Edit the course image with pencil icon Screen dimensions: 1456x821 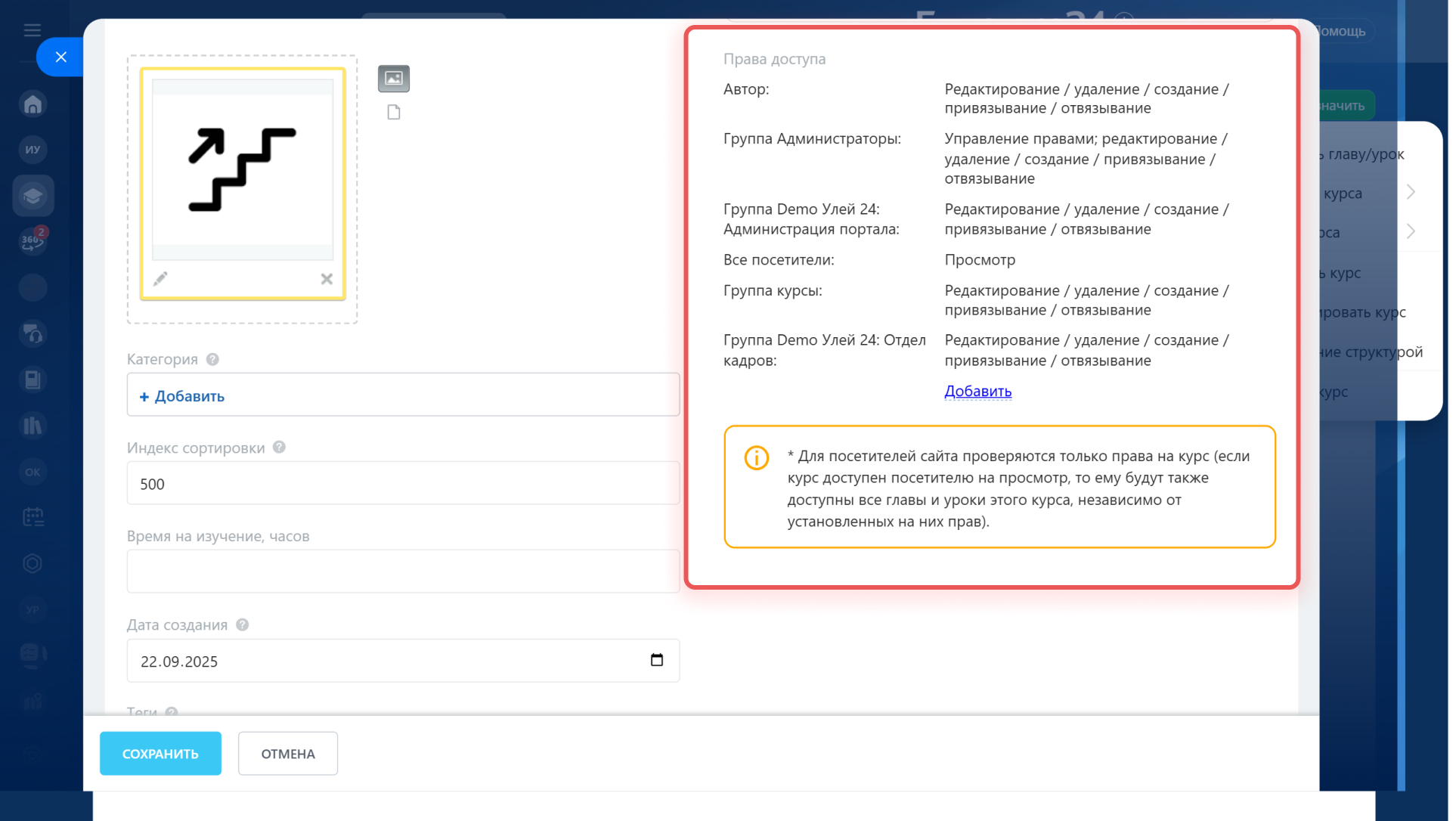click(x=160, y=279)
